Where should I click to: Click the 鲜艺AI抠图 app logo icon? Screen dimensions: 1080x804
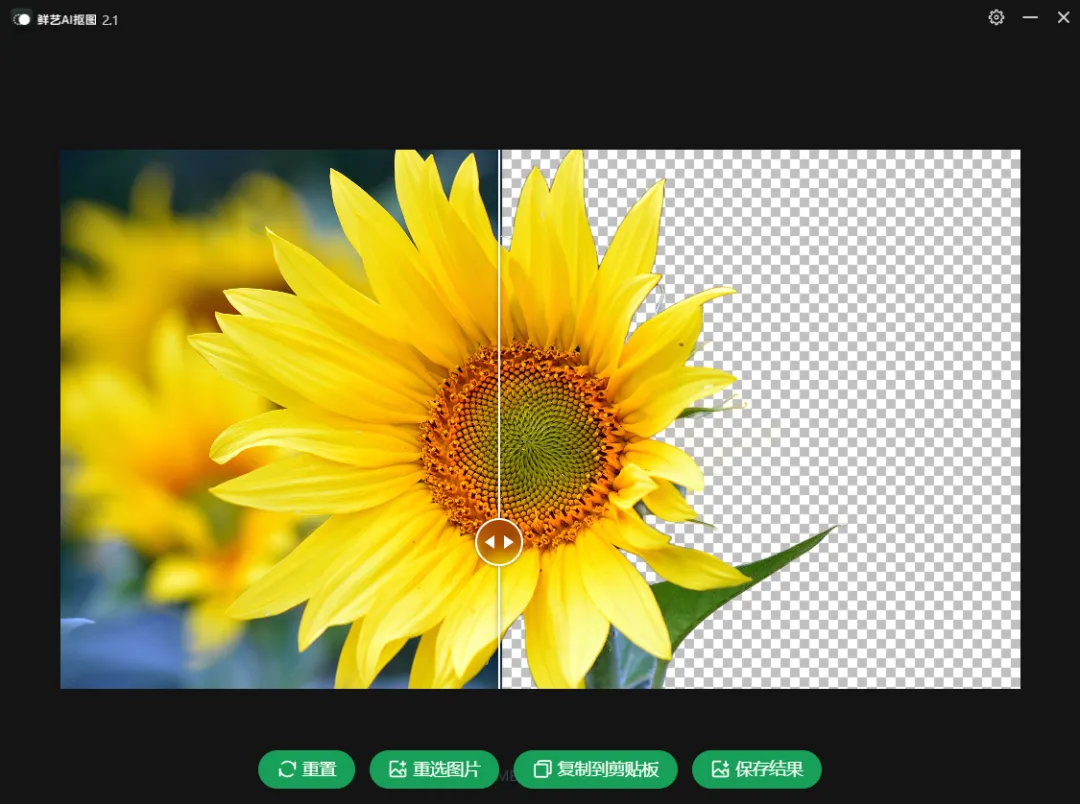coord(22,19)
